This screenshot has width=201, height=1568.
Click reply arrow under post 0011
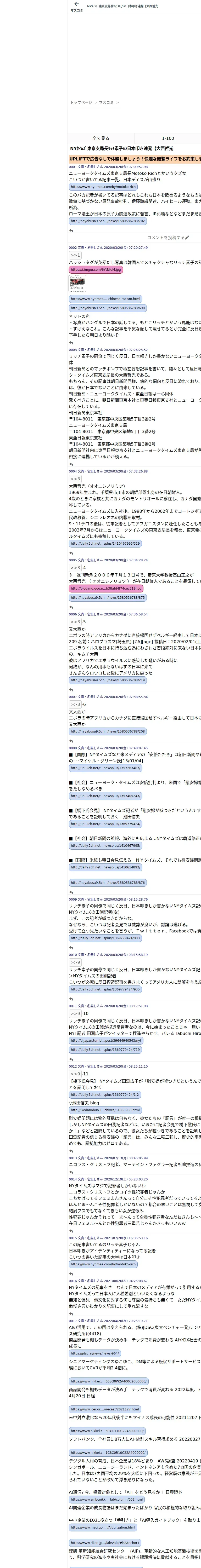(x=71, y=1059)
